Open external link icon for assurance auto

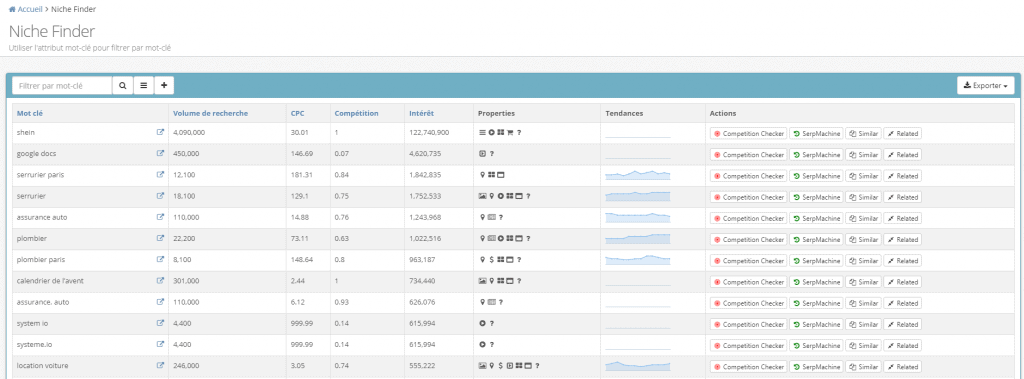(160, 217)
